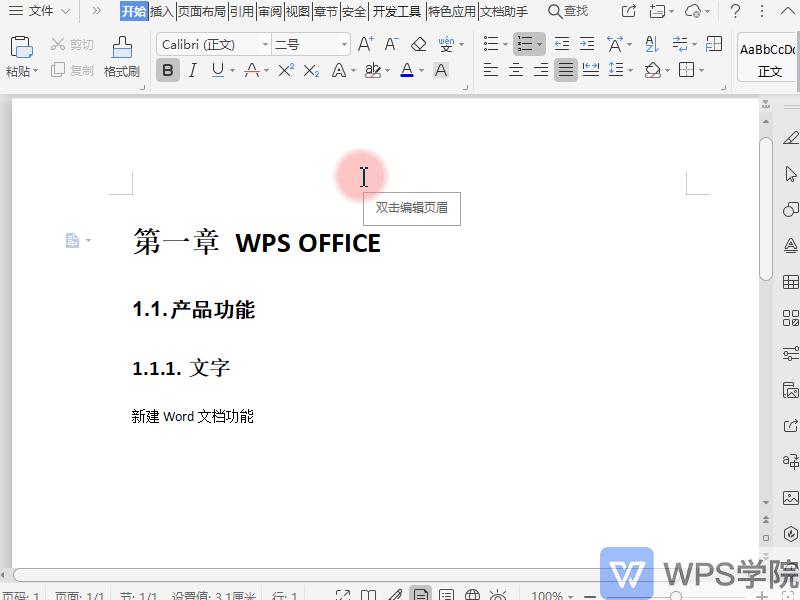Apply superscript formatting
The image size is (800, 600).
click(x=286, y=70)
